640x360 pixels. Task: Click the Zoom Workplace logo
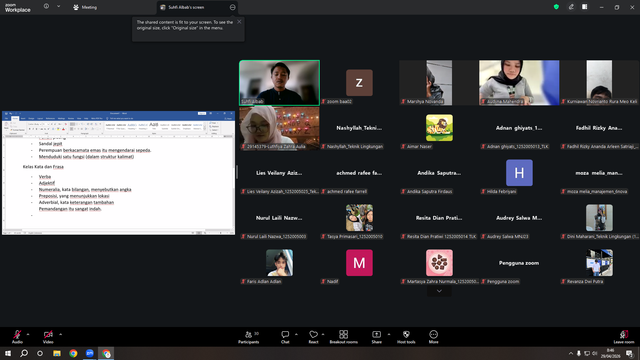[x=18, y=7]
